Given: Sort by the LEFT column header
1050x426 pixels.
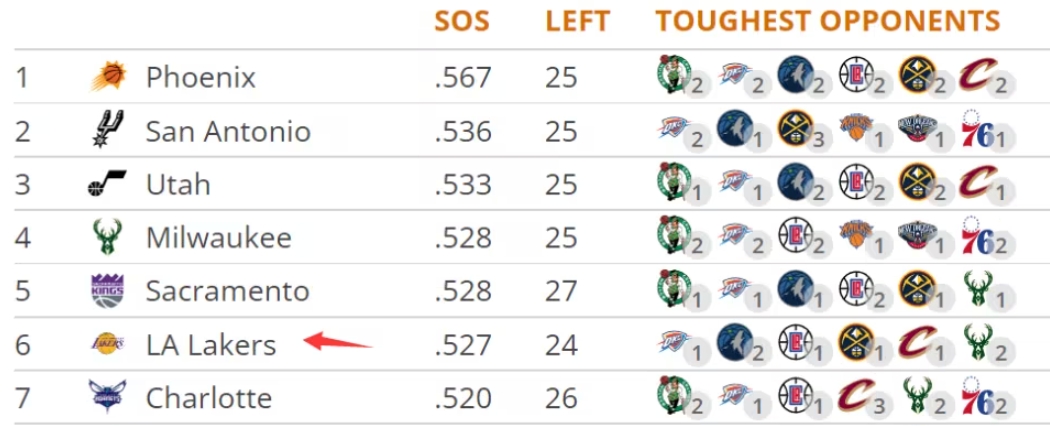Looking at the screenshot, I should 577,21.
